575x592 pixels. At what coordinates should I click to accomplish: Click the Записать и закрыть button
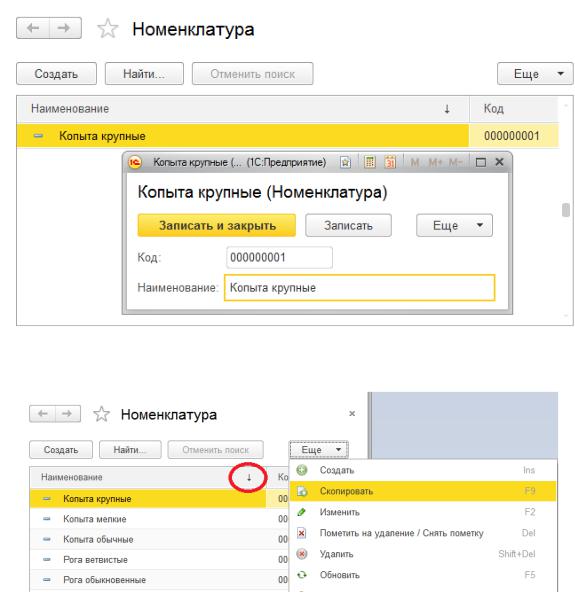click(217, 225)
